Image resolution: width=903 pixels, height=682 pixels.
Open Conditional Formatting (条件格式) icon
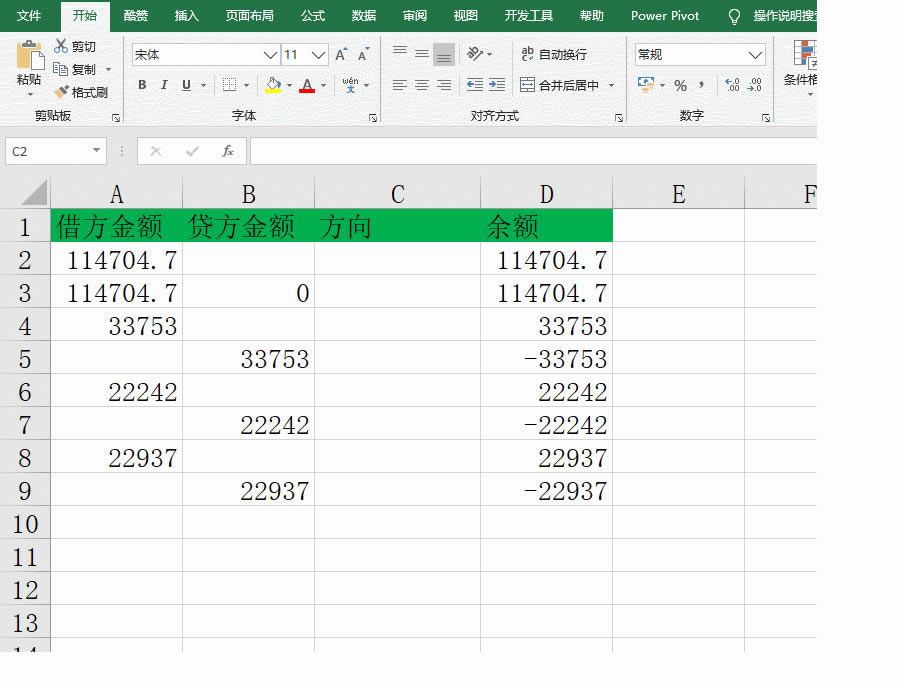805,54
